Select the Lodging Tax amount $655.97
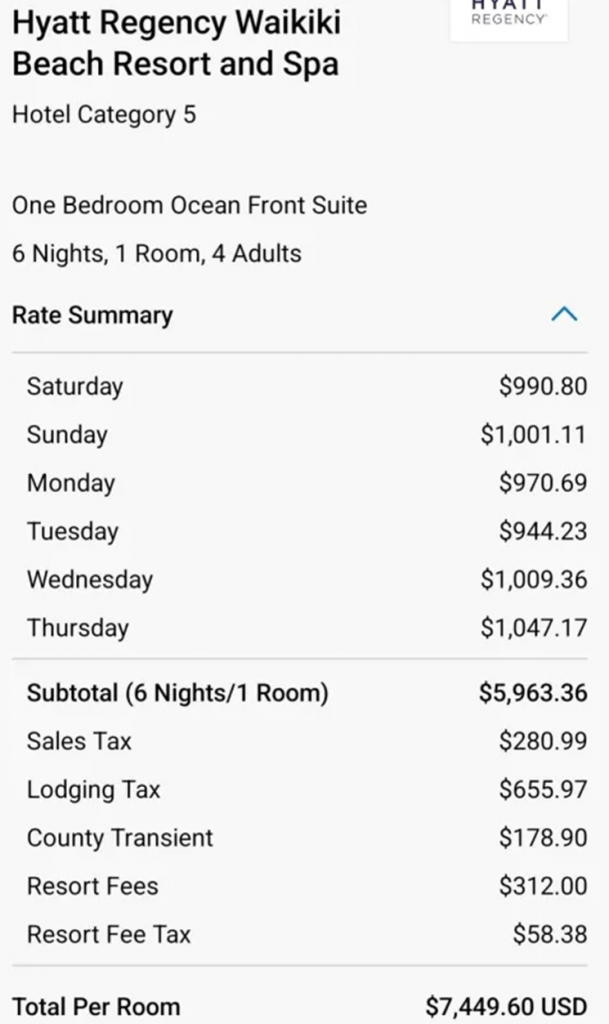609x1024 pixels. 542,789
